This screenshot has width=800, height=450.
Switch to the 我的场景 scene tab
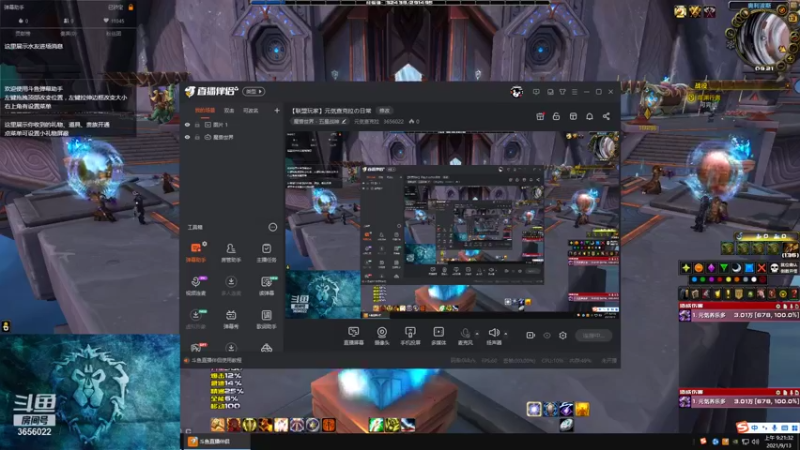click(205, 110)
